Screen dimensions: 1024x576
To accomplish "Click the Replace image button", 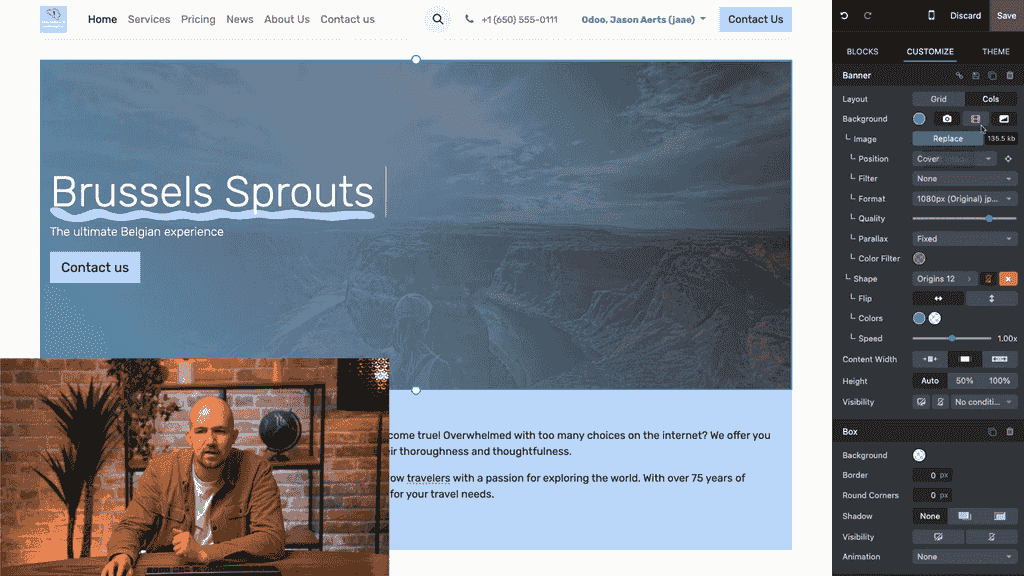I will pyautogui.click(x=948, y=138).
